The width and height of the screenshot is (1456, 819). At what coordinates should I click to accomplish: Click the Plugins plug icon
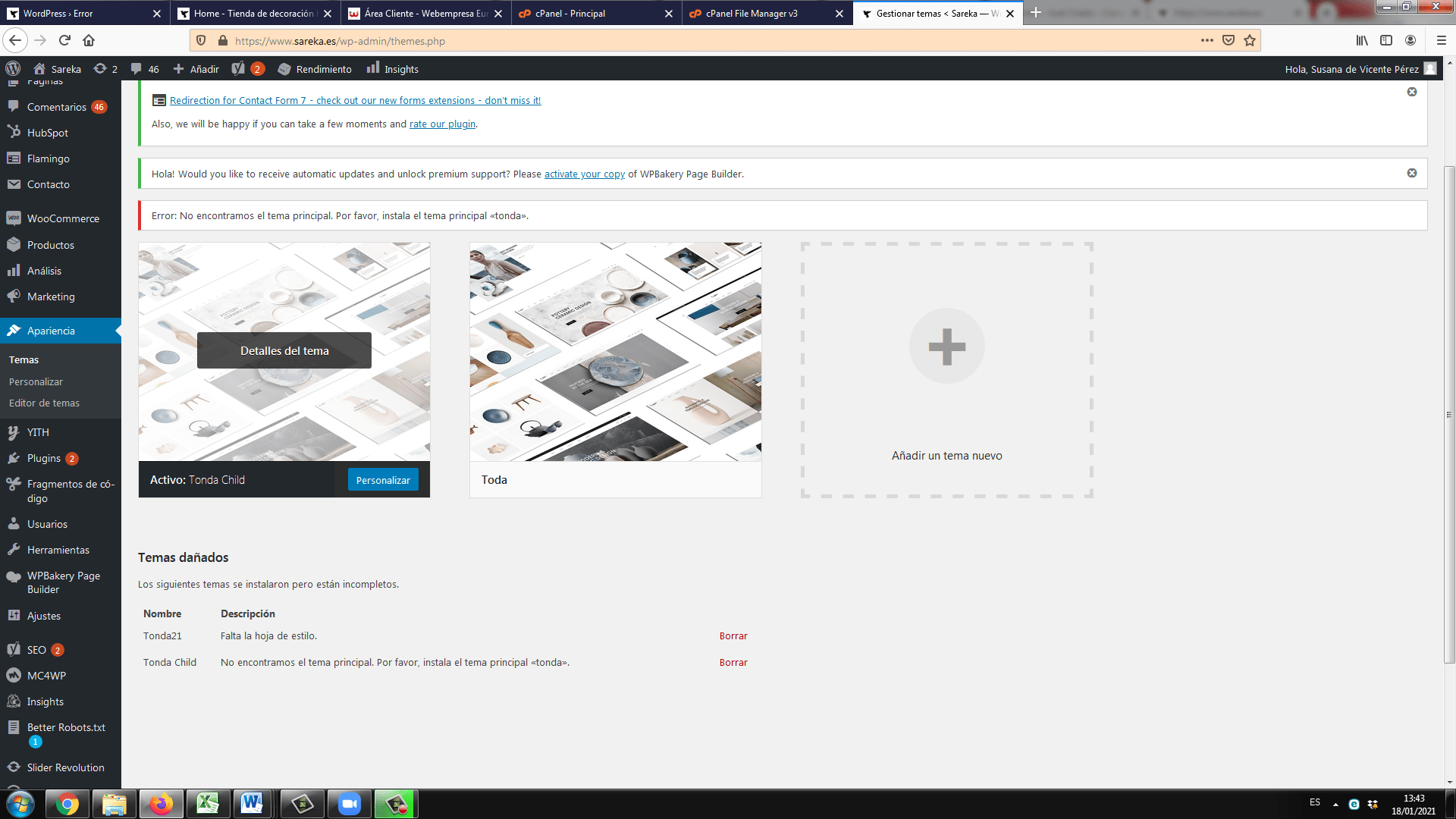coord(14,458)
